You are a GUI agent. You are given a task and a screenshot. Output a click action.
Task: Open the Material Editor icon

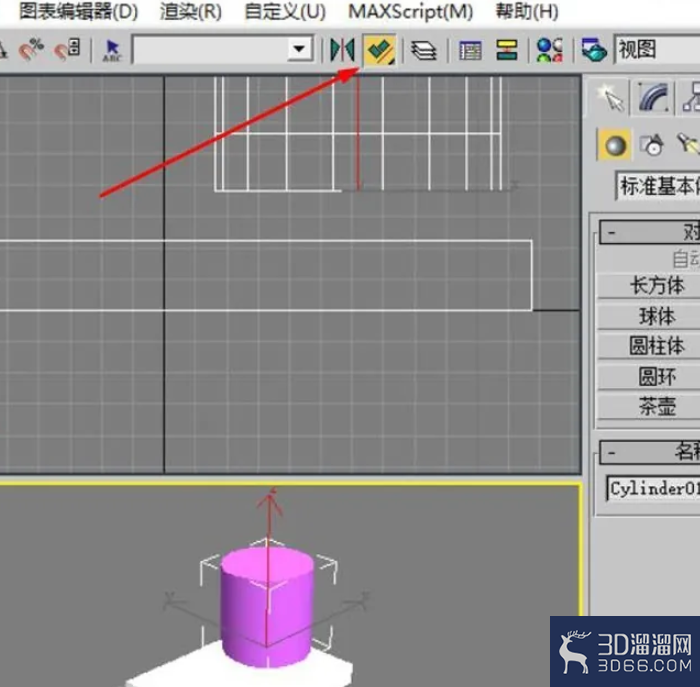pos(550,50)
